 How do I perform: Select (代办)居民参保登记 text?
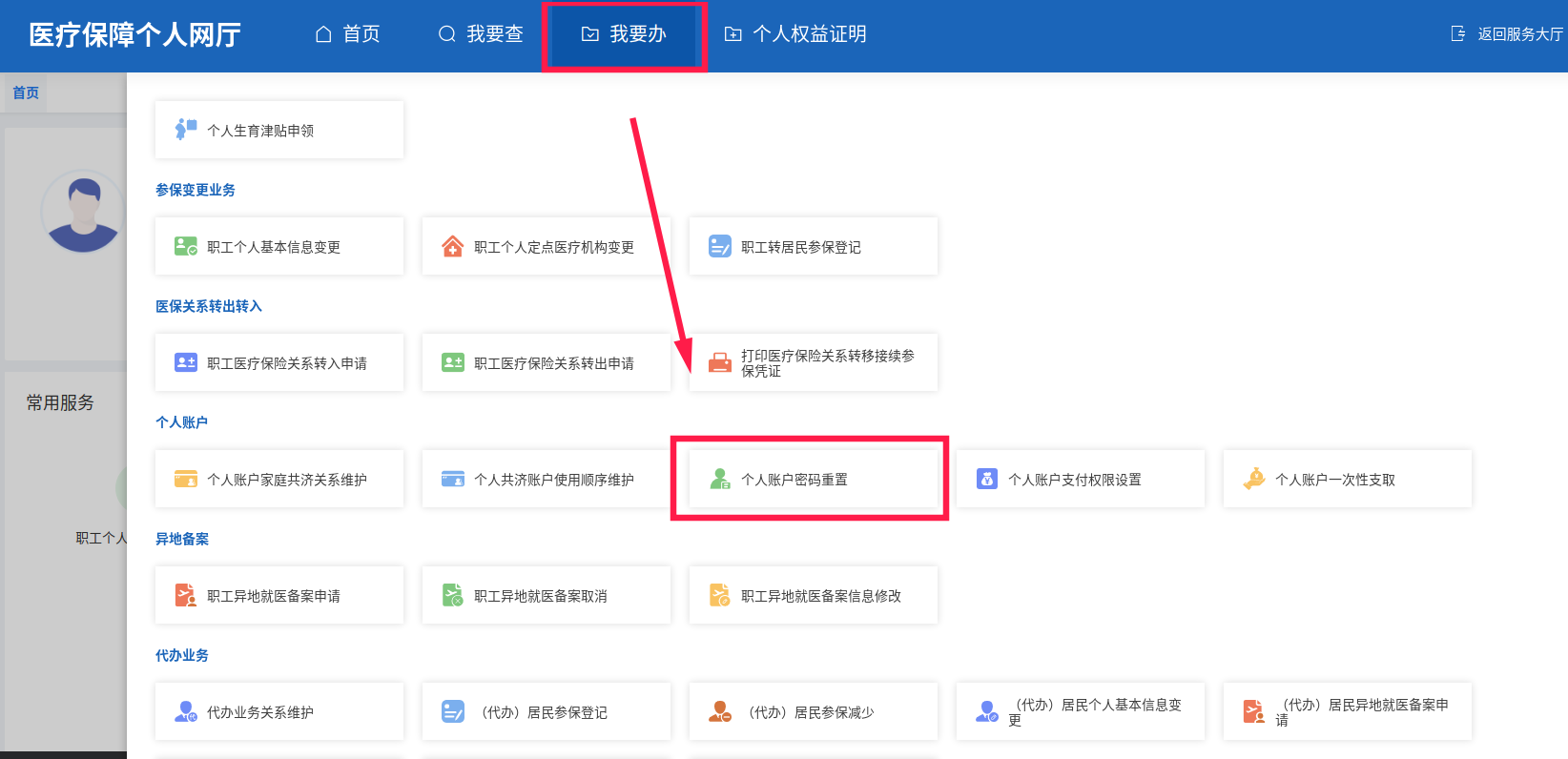point(541,712)
